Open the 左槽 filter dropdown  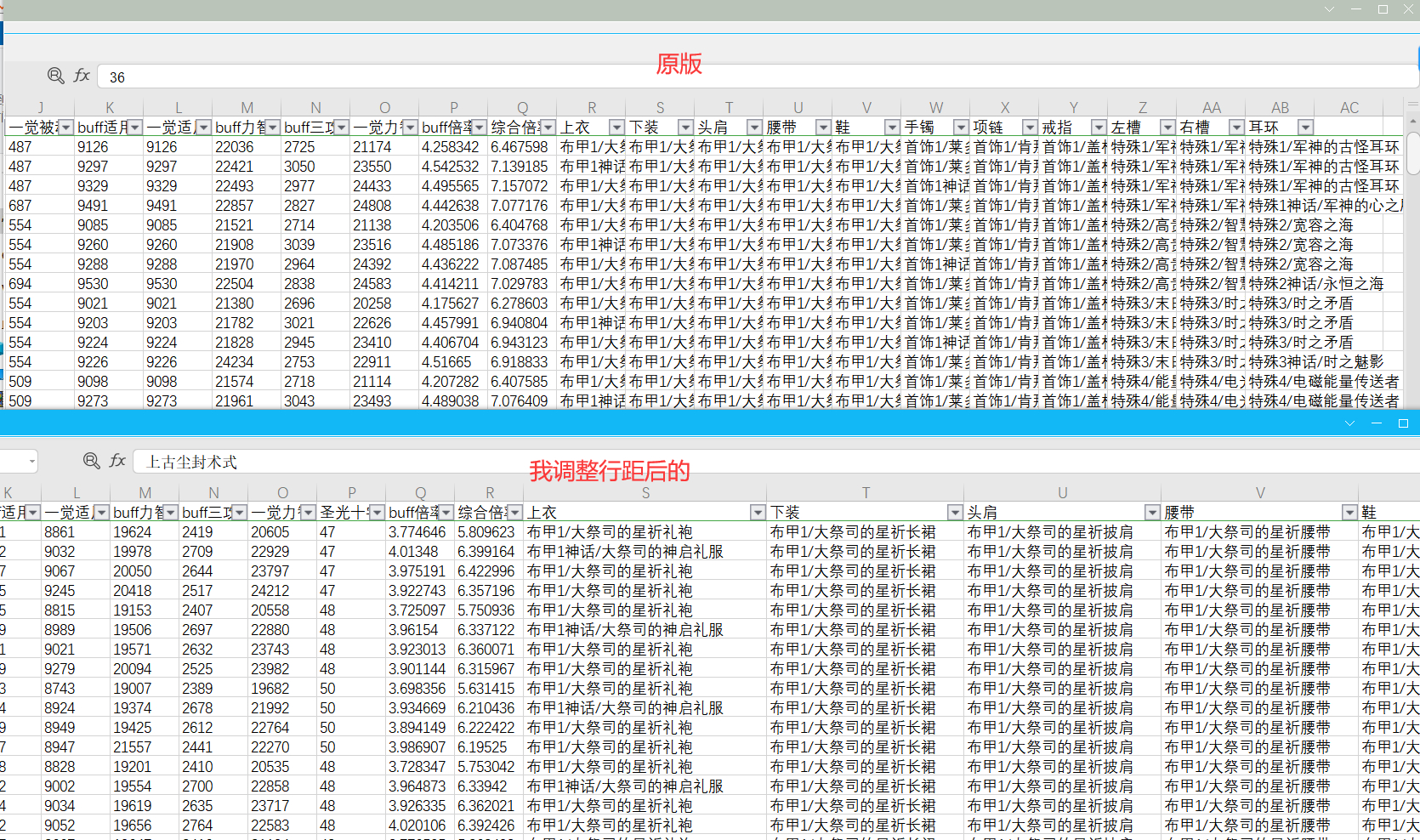point(1167,128)
